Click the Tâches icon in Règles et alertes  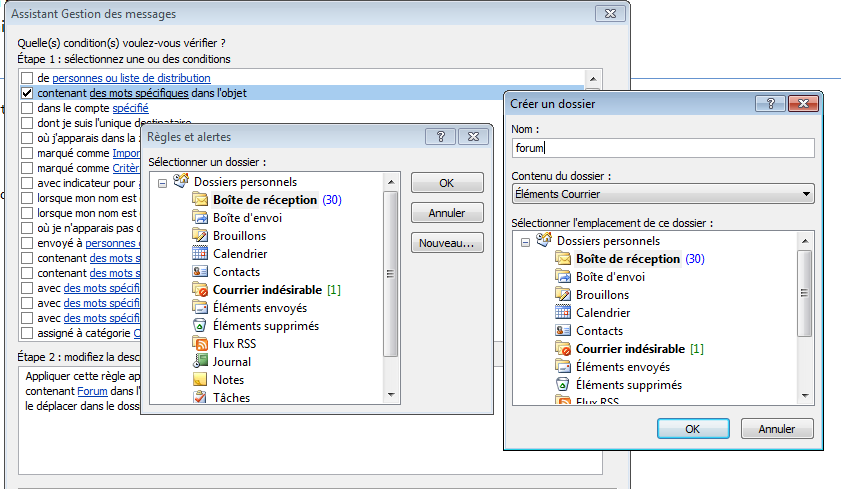[200, 397]
